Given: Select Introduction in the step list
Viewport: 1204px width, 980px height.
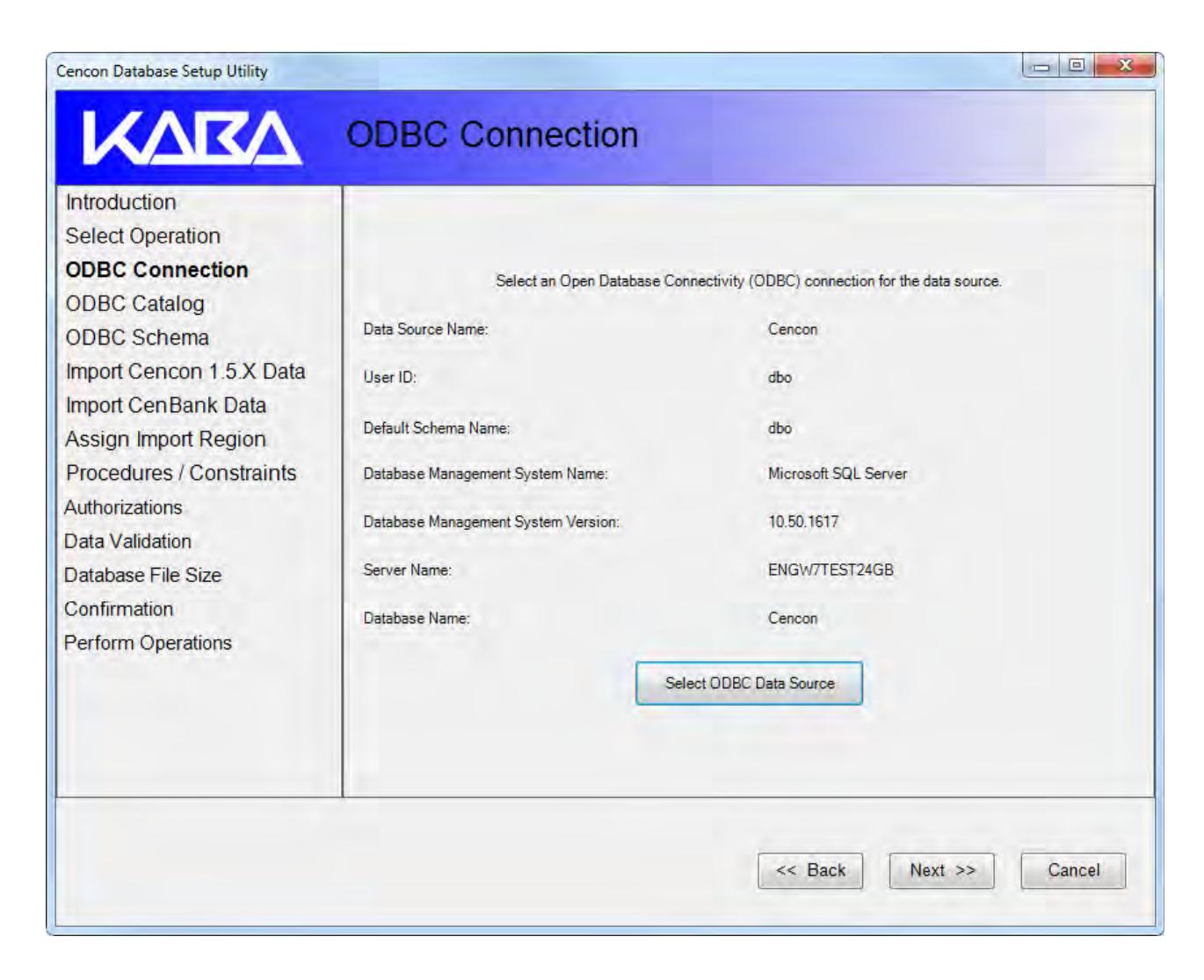Looking at the screenshot, I should click(x=120, y=202).
